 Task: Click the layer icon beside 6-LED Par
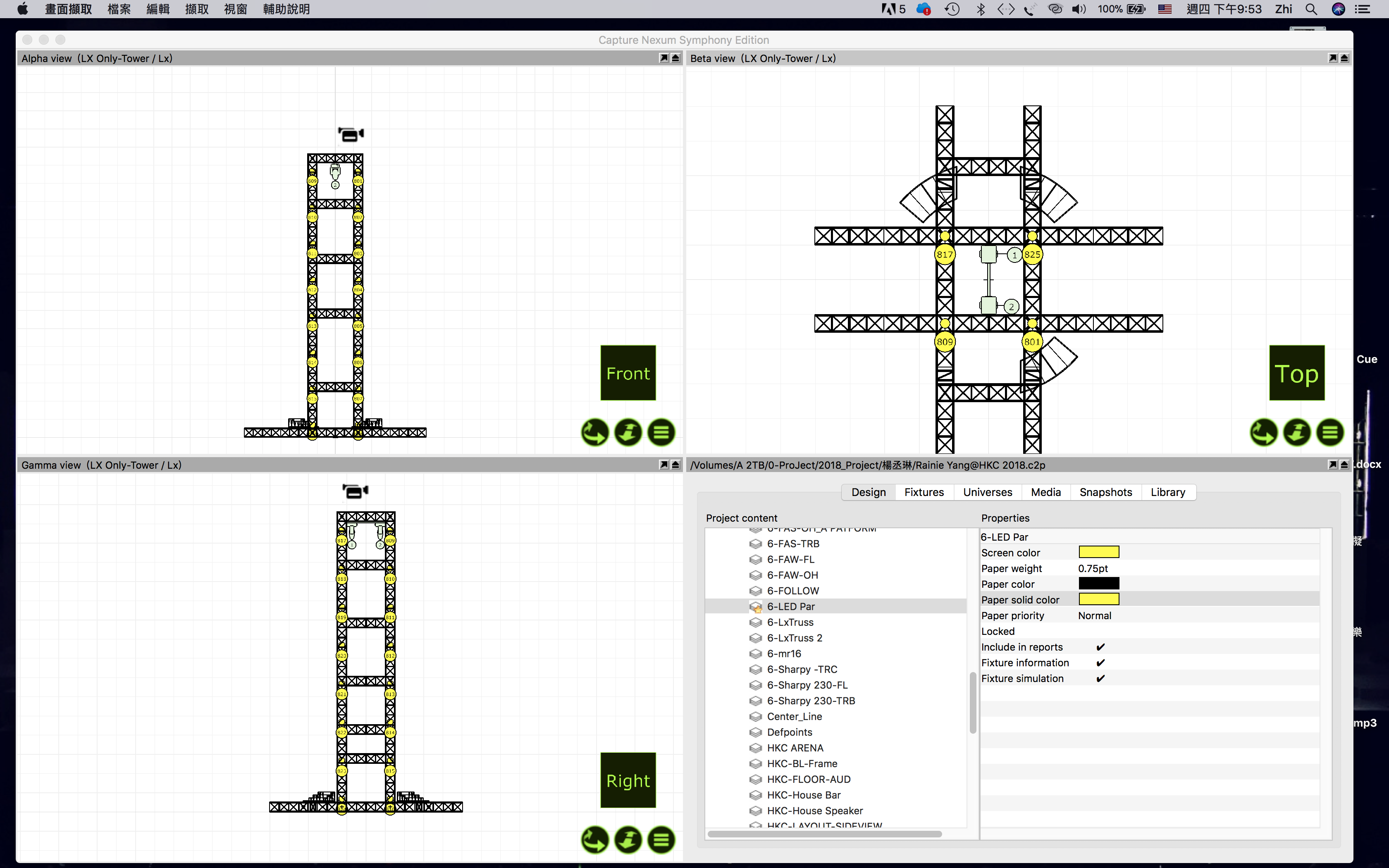click(x=755, y=607)
